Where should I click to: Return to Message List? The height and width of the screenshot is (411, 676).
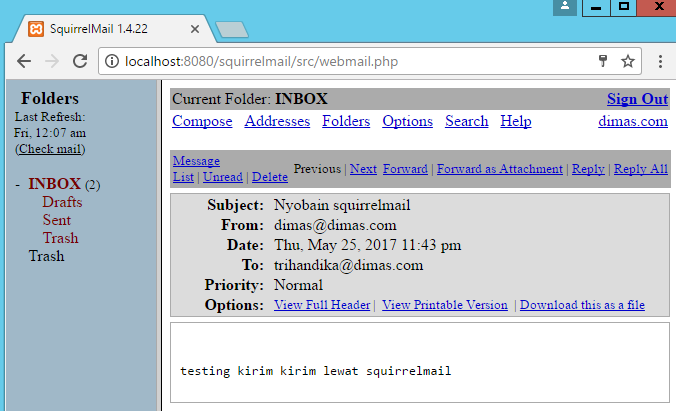(x=196, y=160)
